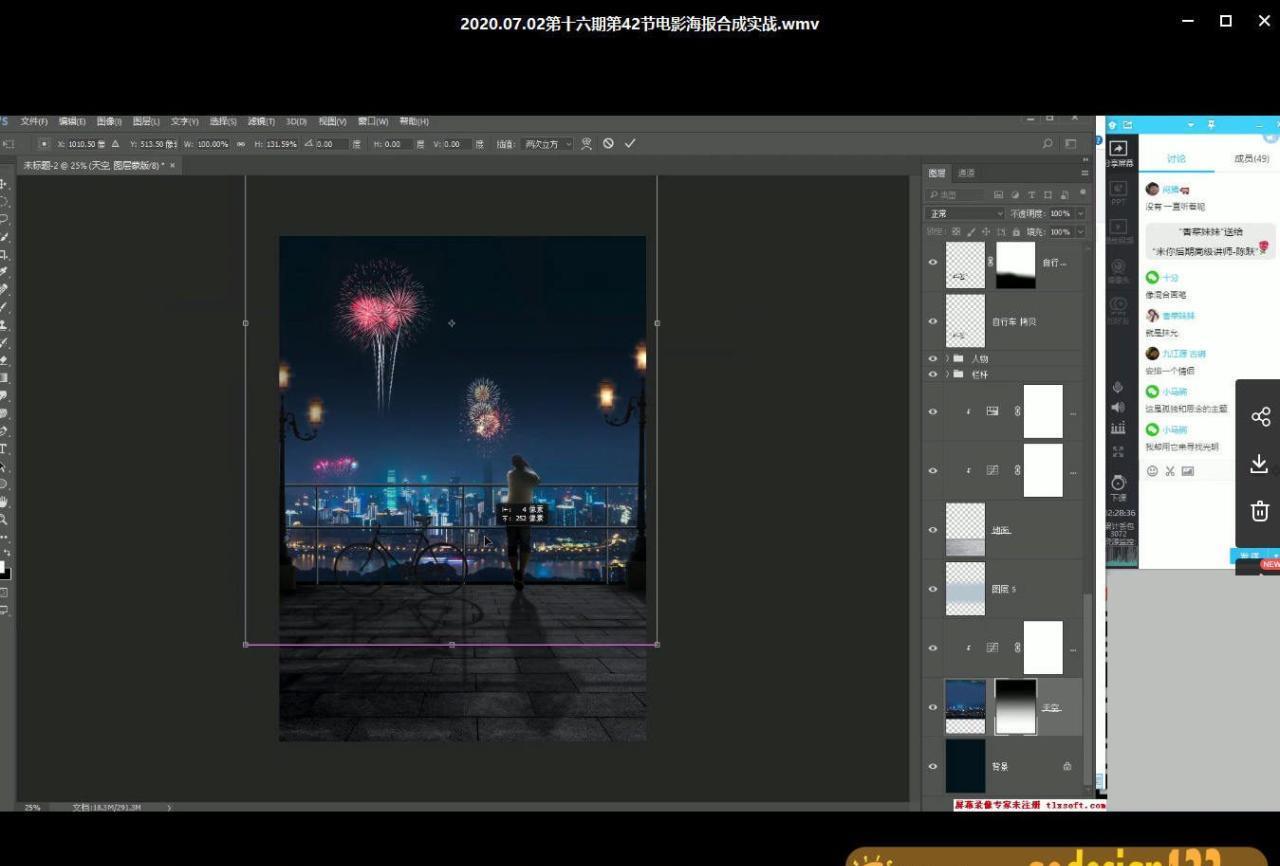Hide the 人物 group layer
Image resolution: width=1280 pixels, height=866 pixels.
coord(933,358)
